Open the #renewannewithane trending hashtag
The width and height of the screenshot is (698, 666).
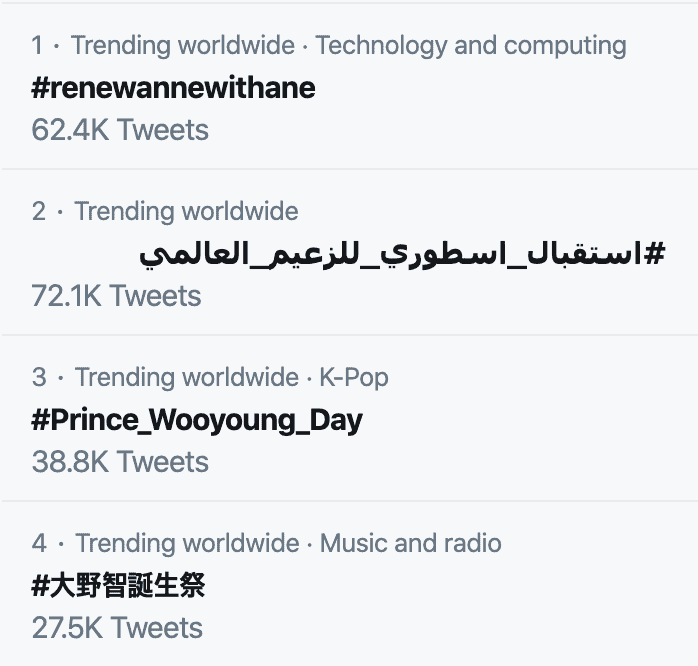coord(174,88)
